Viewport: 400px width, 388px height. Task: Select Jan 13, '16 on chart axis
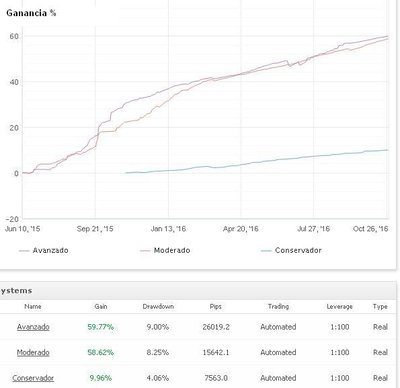168,229
